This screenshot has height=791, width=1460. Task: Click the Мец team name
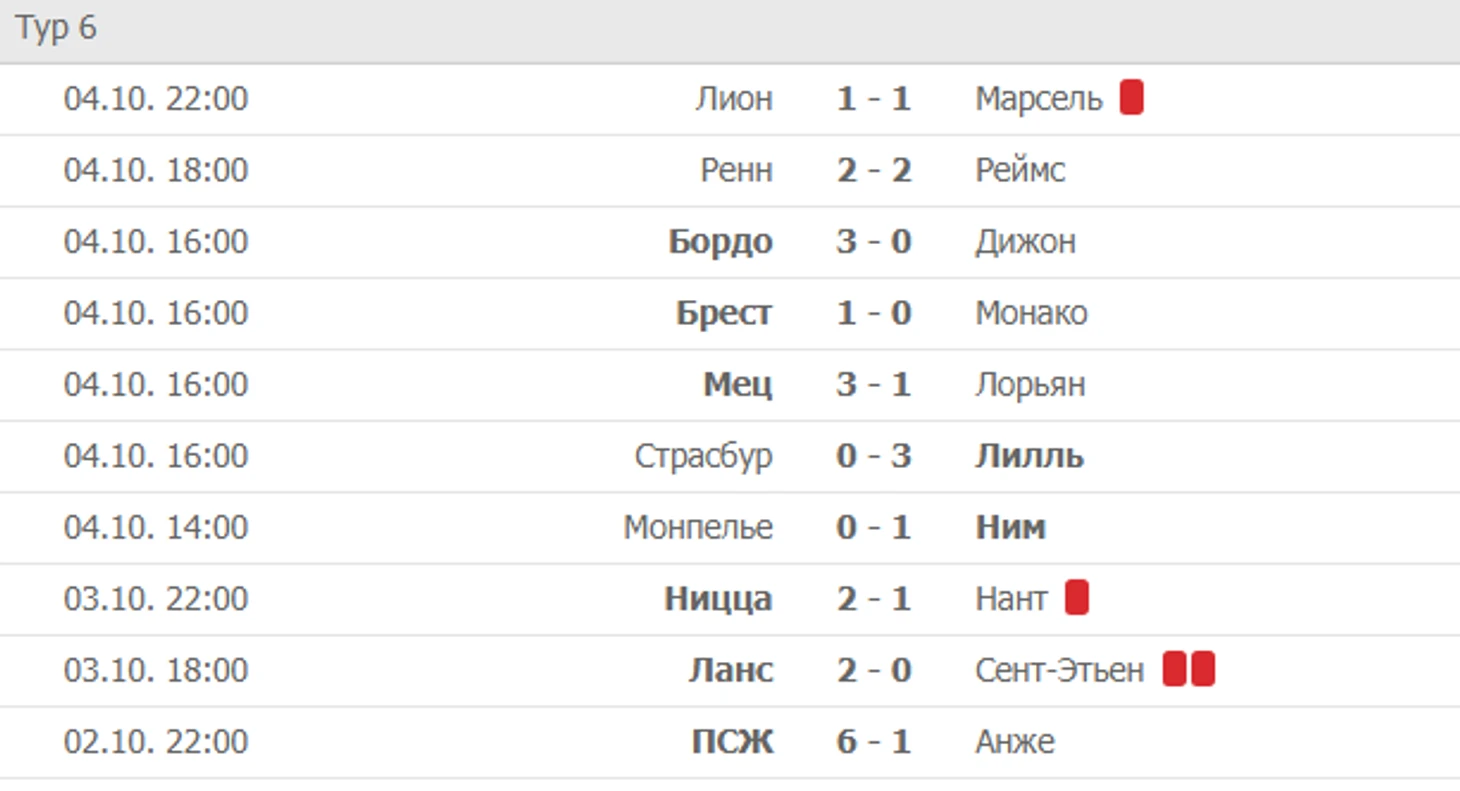click(x=738, y=385)
